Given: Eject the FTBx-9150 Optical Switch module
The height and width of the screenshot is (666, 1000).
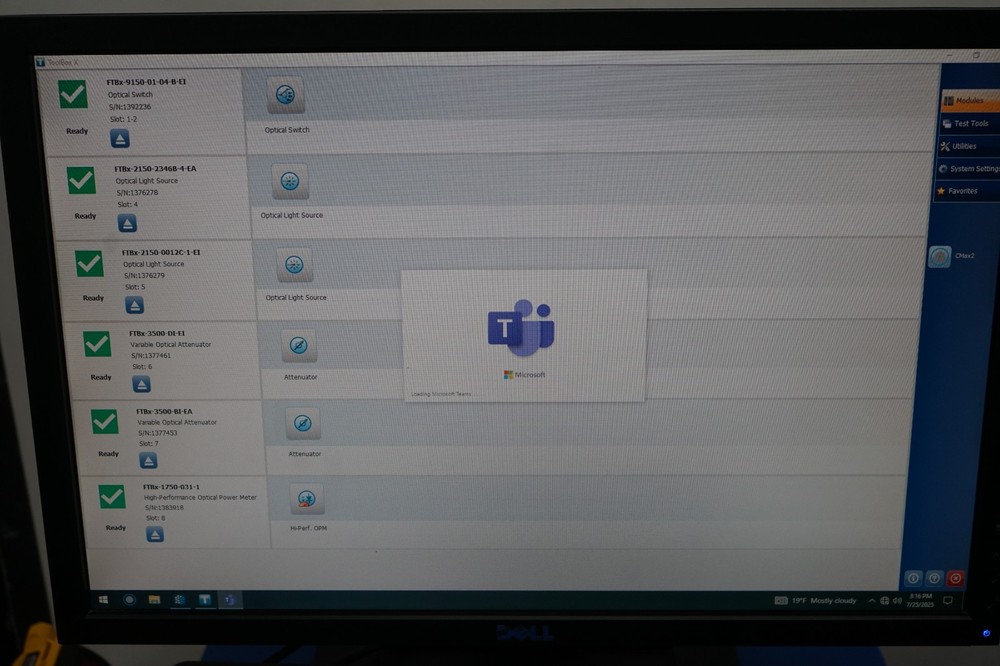Looking at the screenshot, I should [x=120, y=138].
